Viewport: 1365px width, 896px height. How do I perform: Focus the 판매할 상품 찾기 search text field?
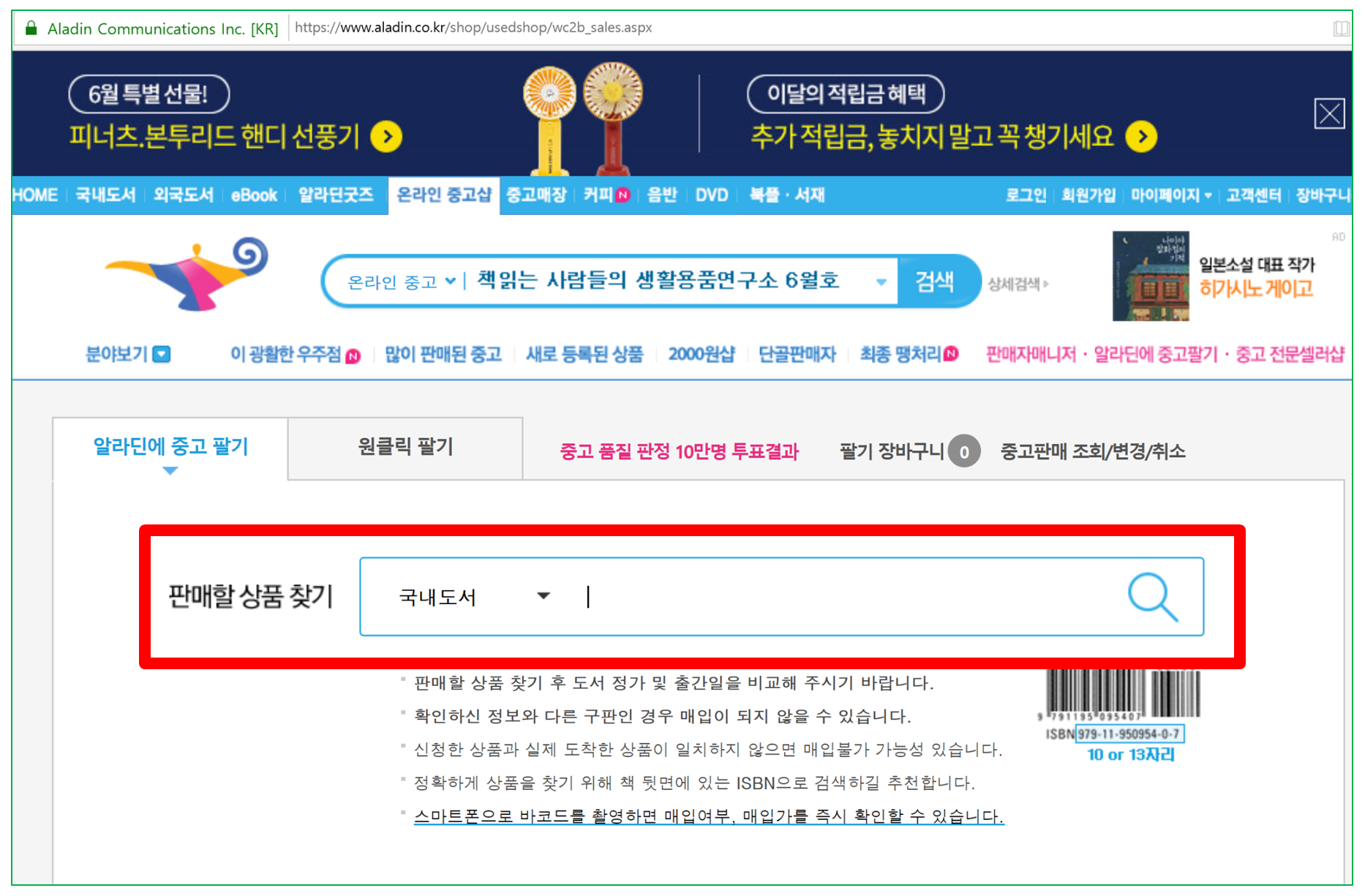(849, 597)
